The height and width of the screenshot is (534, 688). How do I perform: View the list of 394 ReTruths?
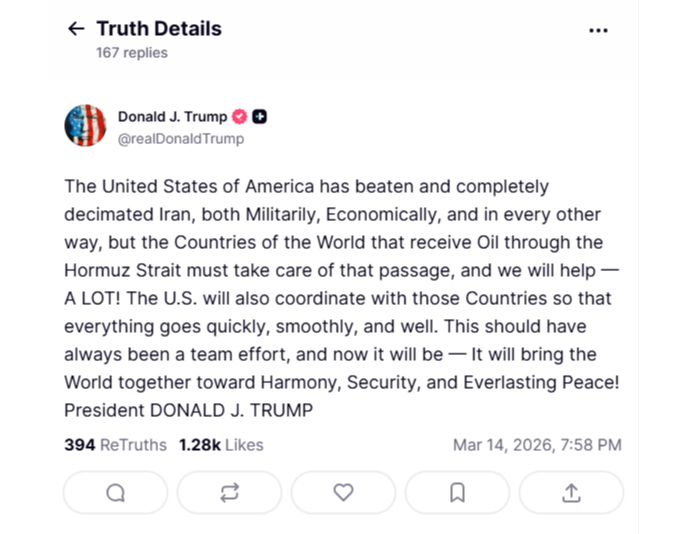coord(115,444)
